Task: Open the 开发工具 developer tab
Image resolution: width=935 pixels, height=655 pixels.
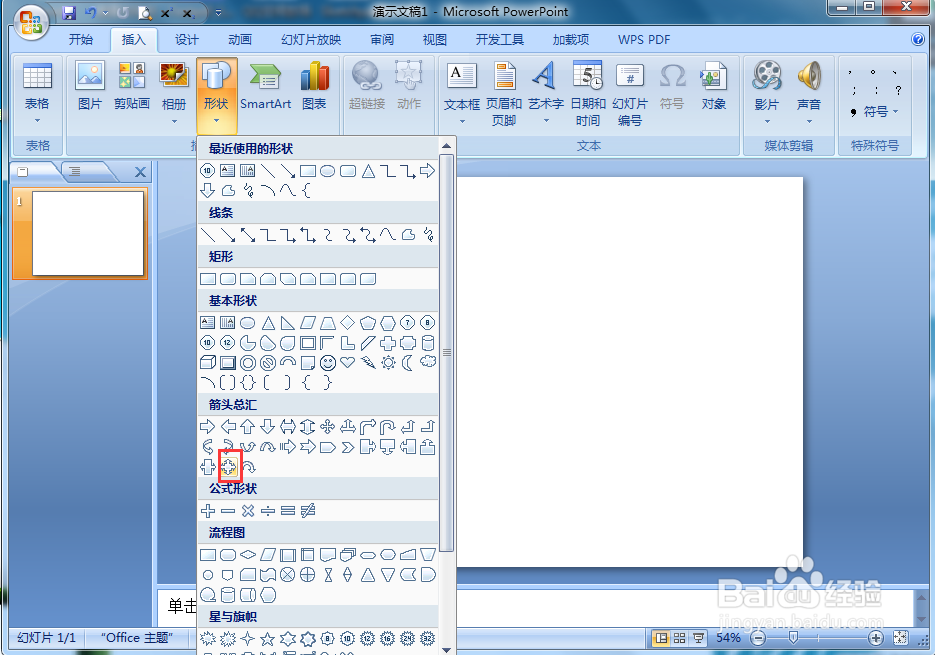Action: [x=500, y=40]
